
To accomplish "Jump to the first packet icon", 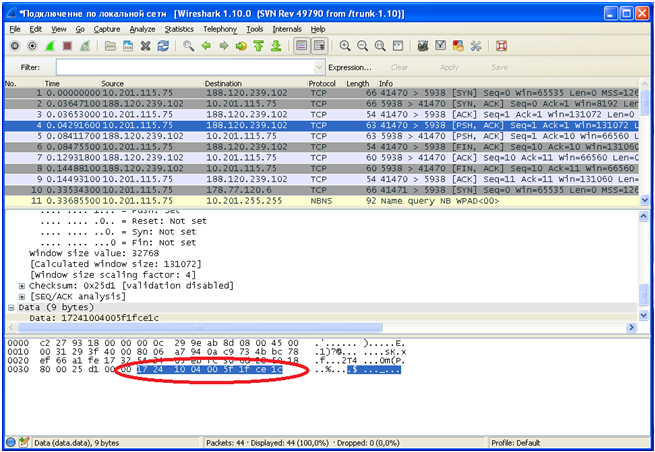I will click(259, 46).
